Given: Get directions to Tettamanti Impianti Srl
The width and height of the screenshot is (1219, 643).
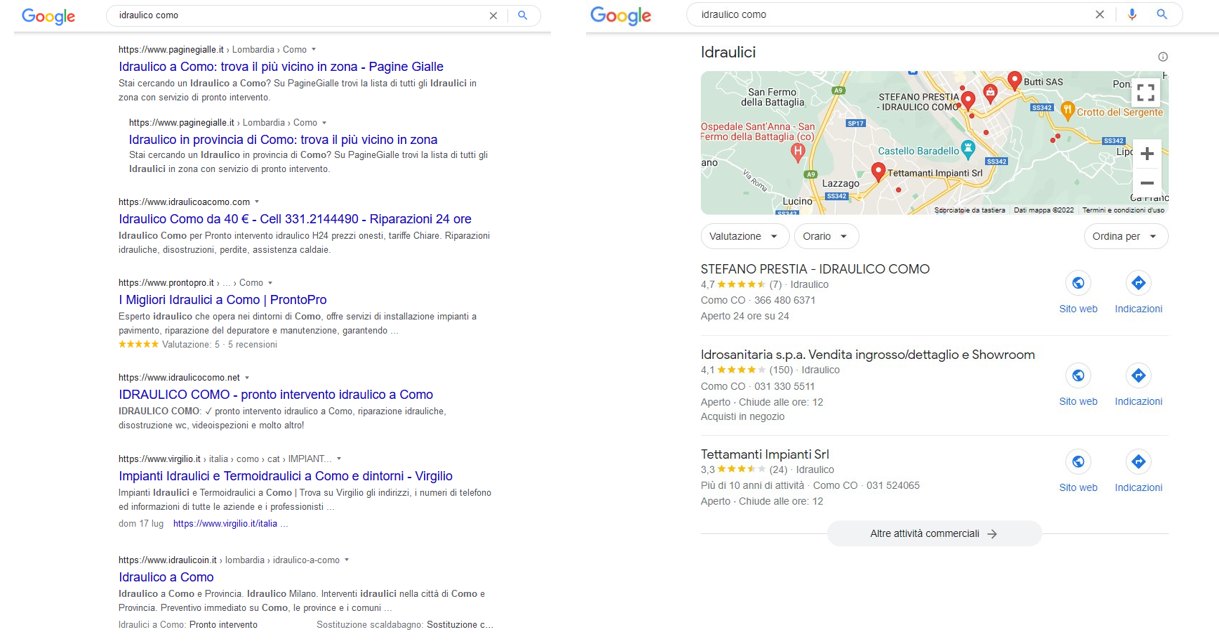Looking at the screenshot, I should (x=1137, y=462).
